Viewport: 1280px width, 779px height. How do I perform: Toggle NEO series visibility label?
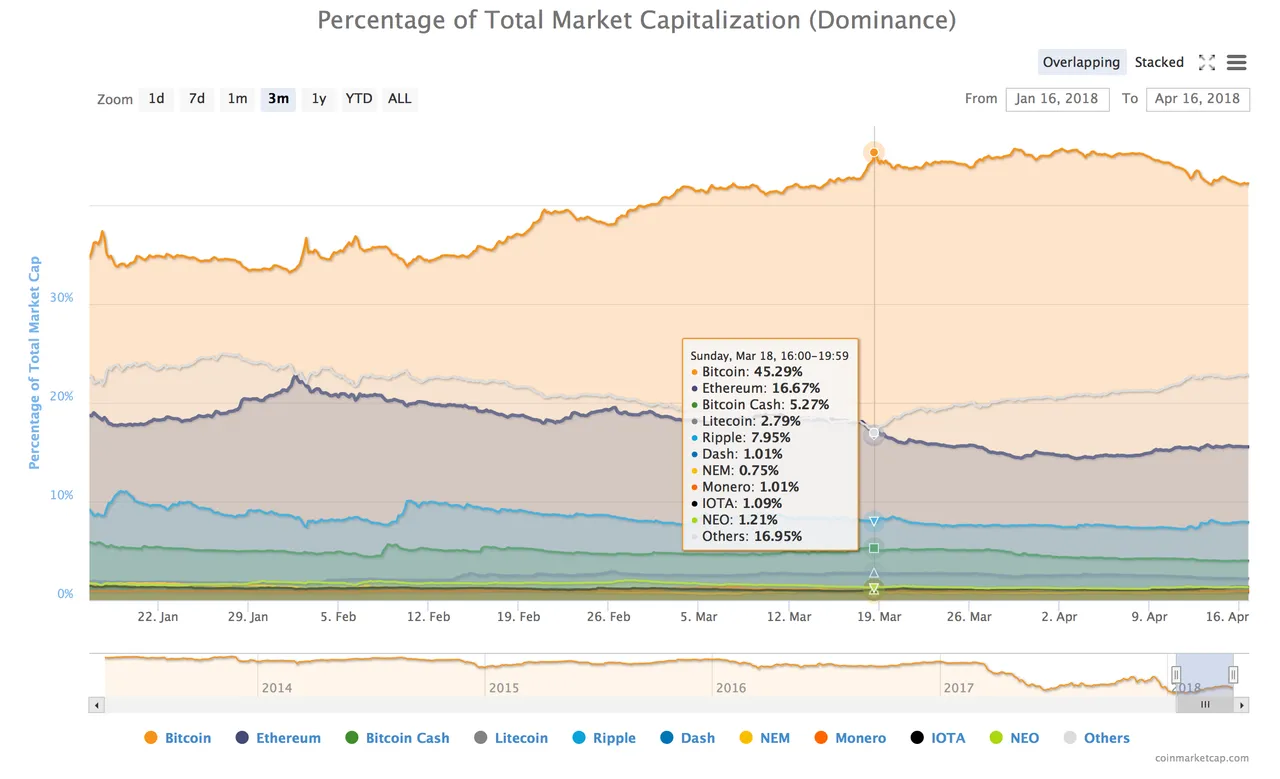(x=1024, y=738)
